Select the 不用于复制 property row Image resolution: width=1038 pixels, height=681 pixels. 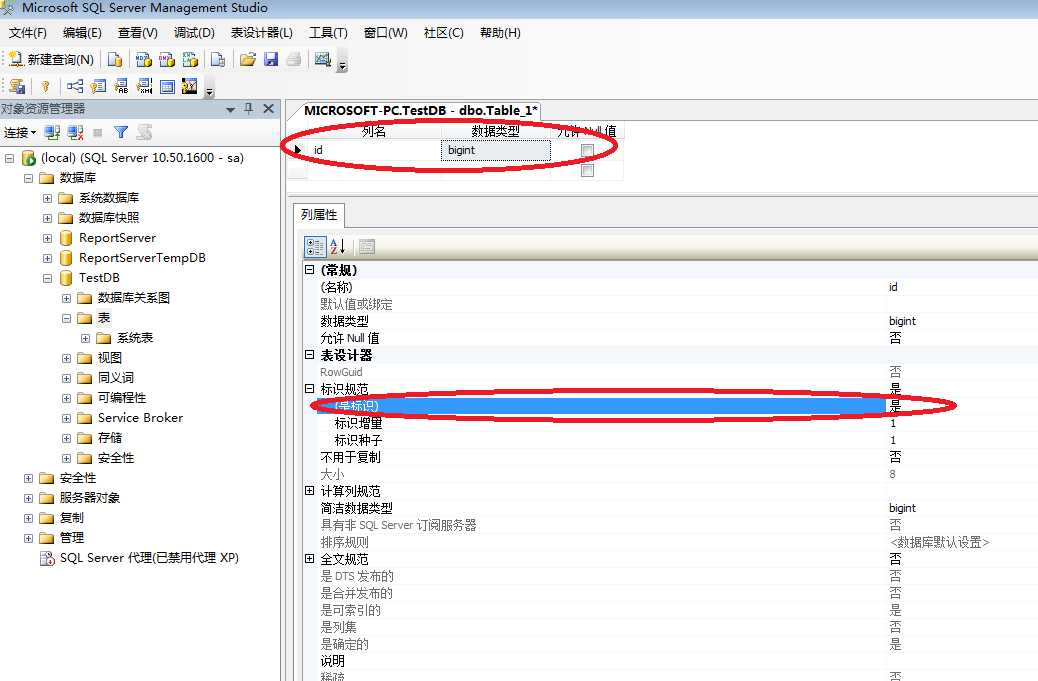tap(677, 457)
